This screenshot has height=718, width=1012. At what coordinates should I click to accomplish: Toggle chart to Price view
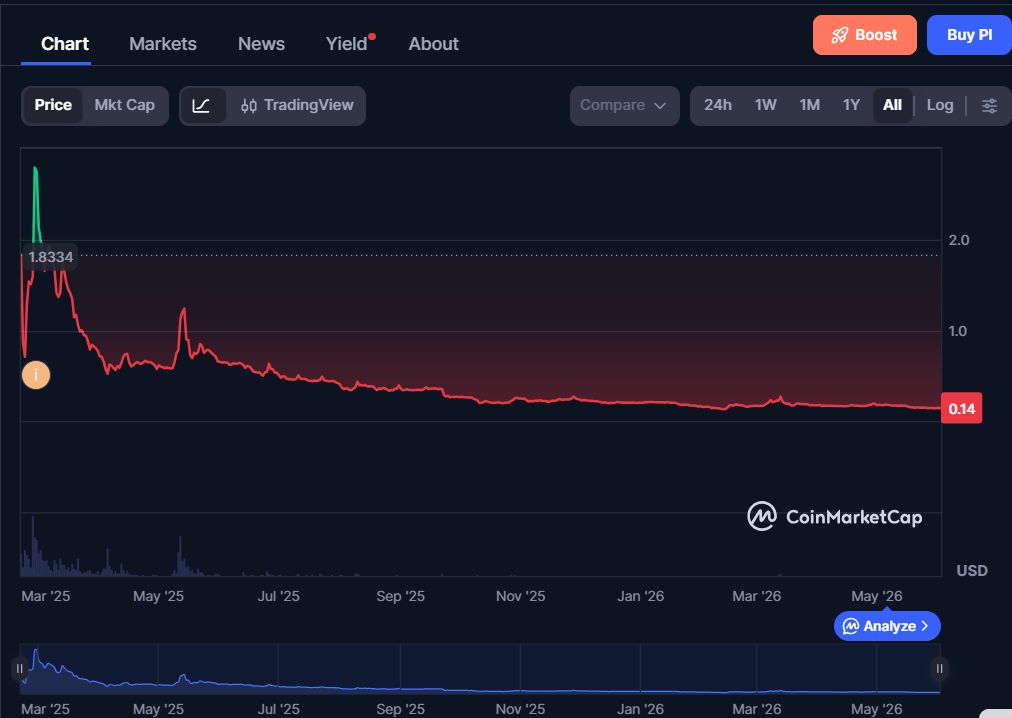click(53, 105)
